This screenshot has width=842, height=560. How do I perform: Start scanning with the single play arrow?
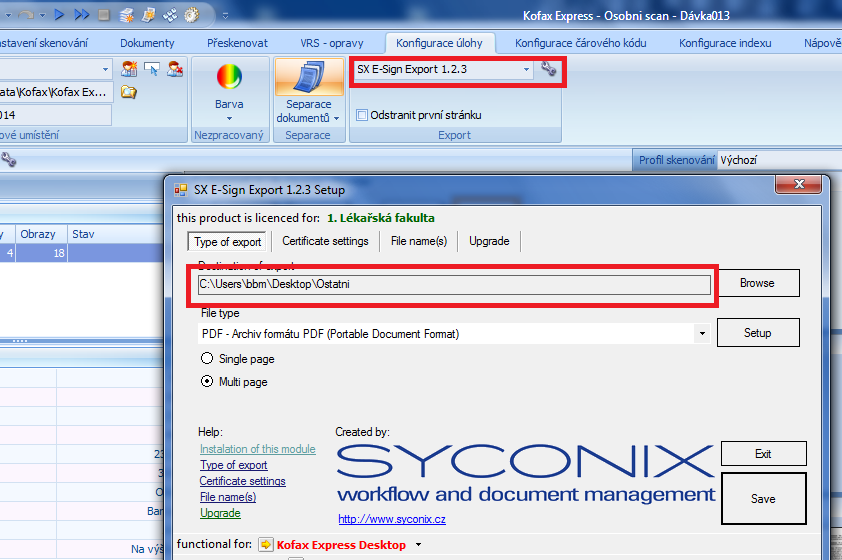tap(59, 14)
